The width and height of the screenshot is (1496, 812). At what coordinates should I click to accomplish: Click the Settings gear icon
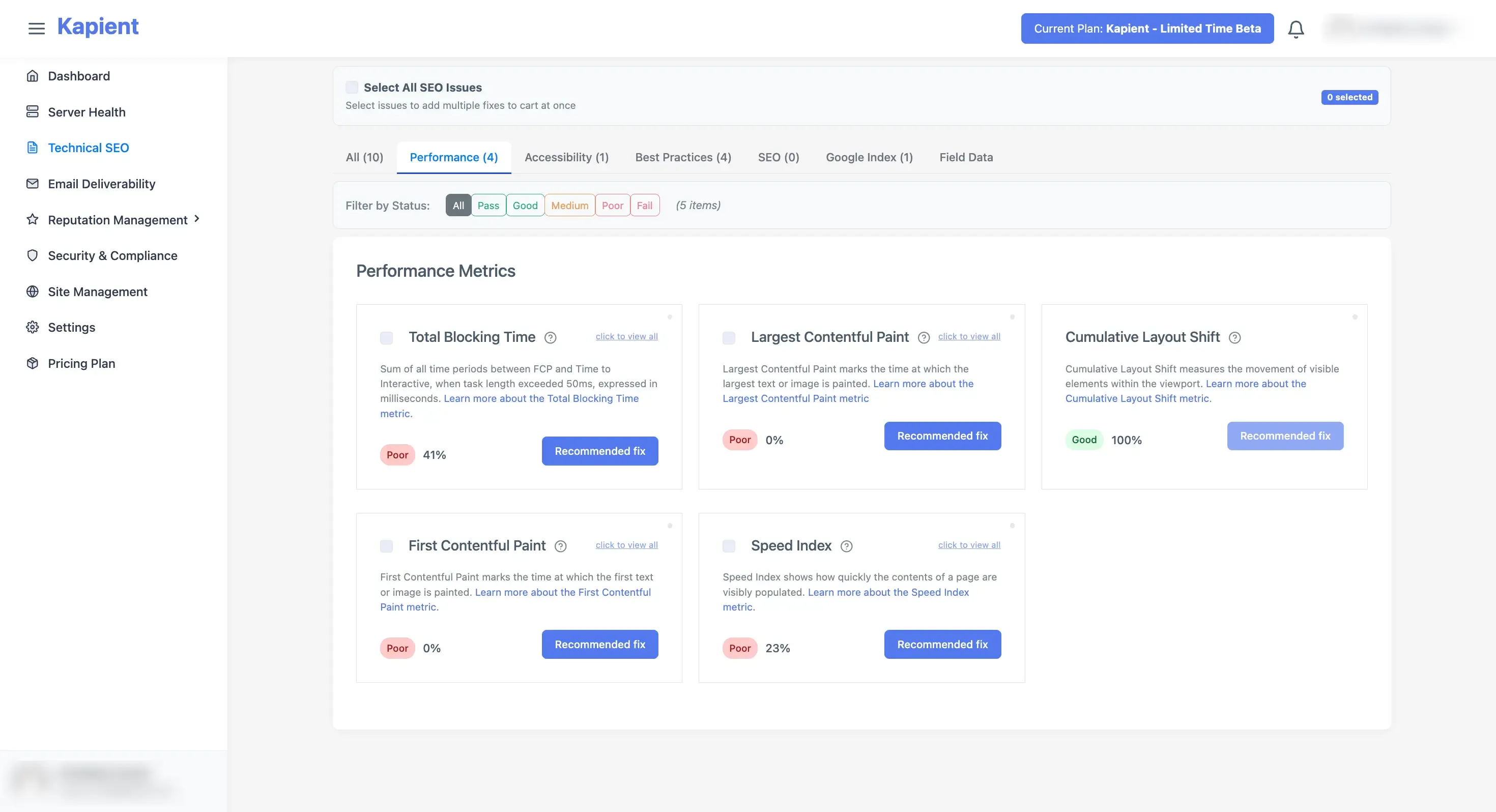[x=33, y=327]
